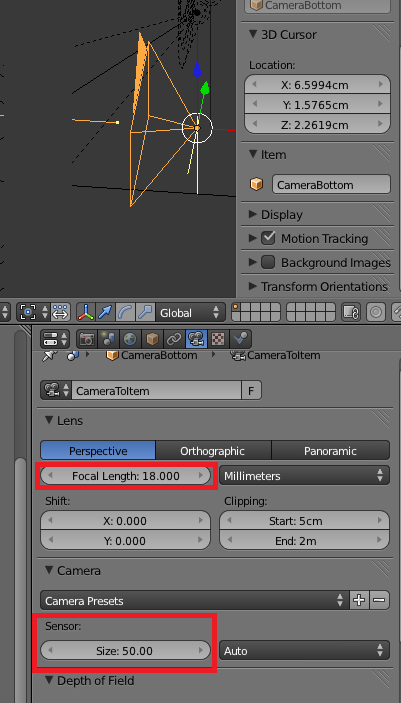Decrease Focal Length with left arrow
The width and height of the screenshot is (401, 703).
(x=50, y=476)
